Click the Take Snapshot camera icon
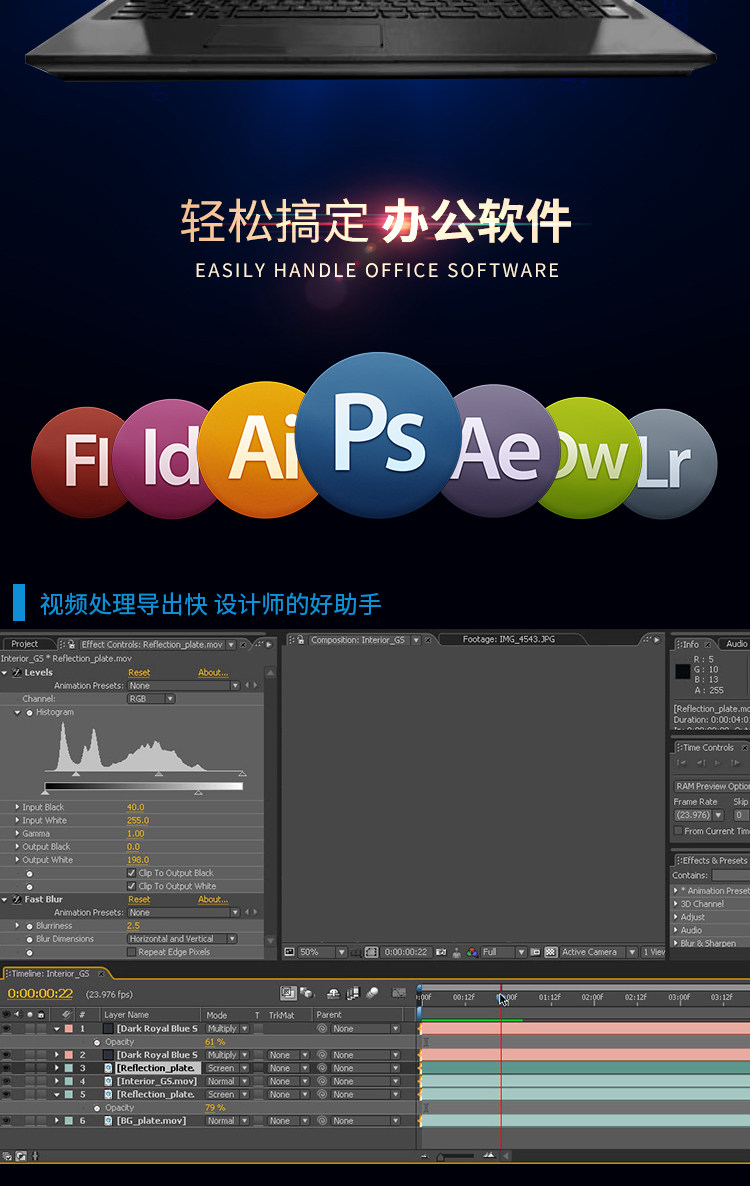The image size is (750, 1186). pos(440,952)
